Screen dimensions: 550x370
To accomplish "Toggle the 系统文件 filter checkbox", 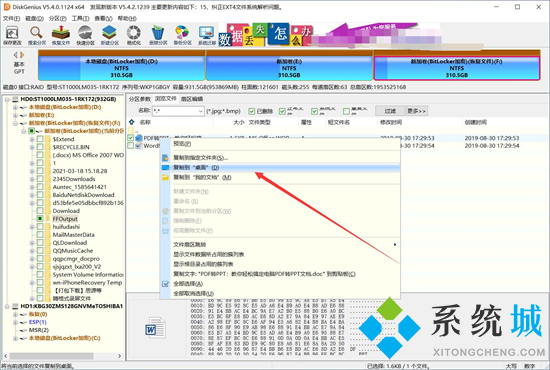I will point(314,111).
